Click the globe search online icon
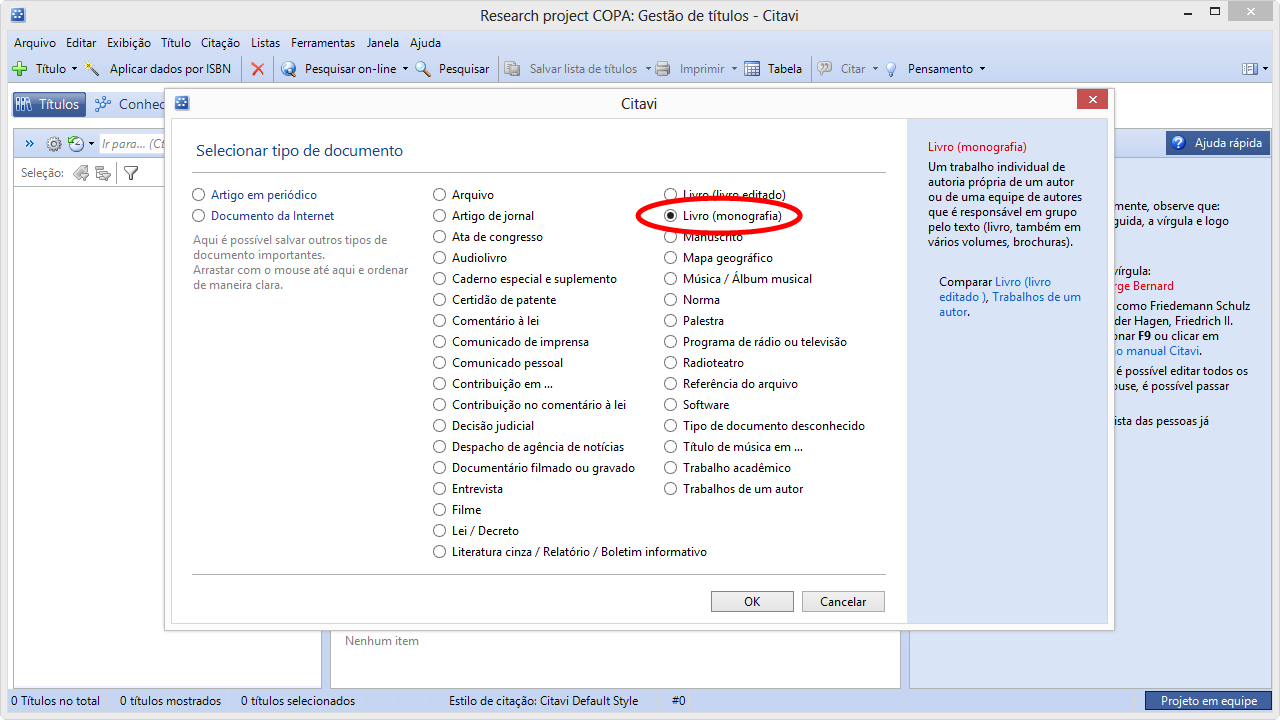 pos(289,69)
